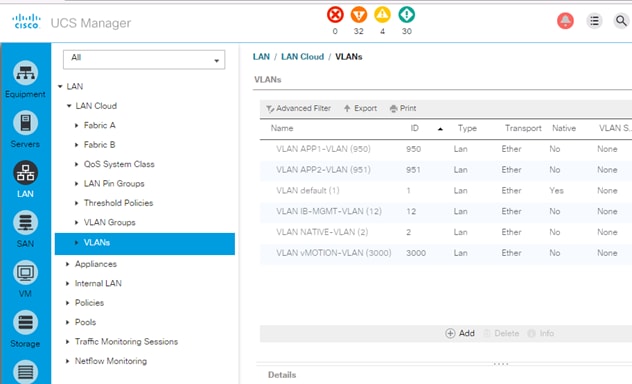Viewport: 632px width, 384px height.
Task: Click Print in the VLANs toolbar
Action: (x=403, y=108)
